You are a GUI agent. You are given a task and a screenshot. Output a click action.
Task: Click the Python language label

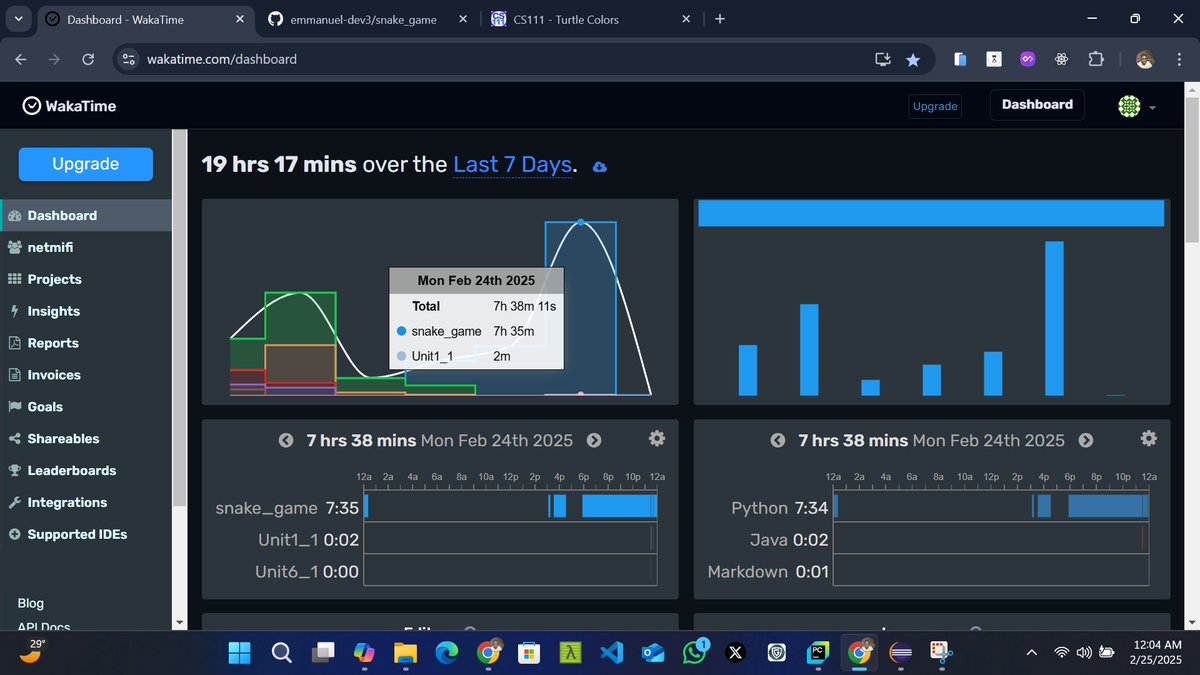coord(759,508)
